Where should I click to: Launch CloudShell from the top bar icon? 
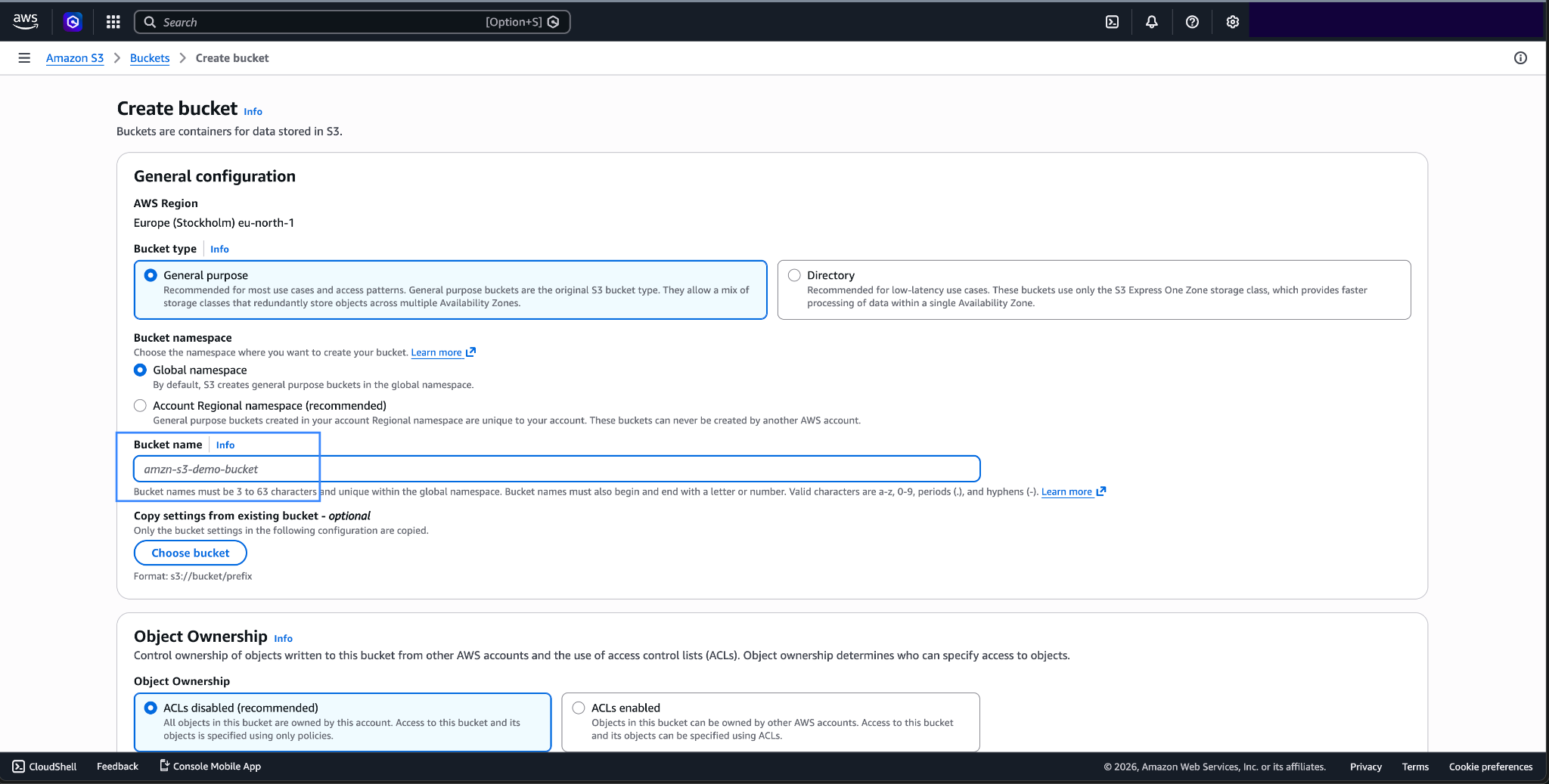1112,22
